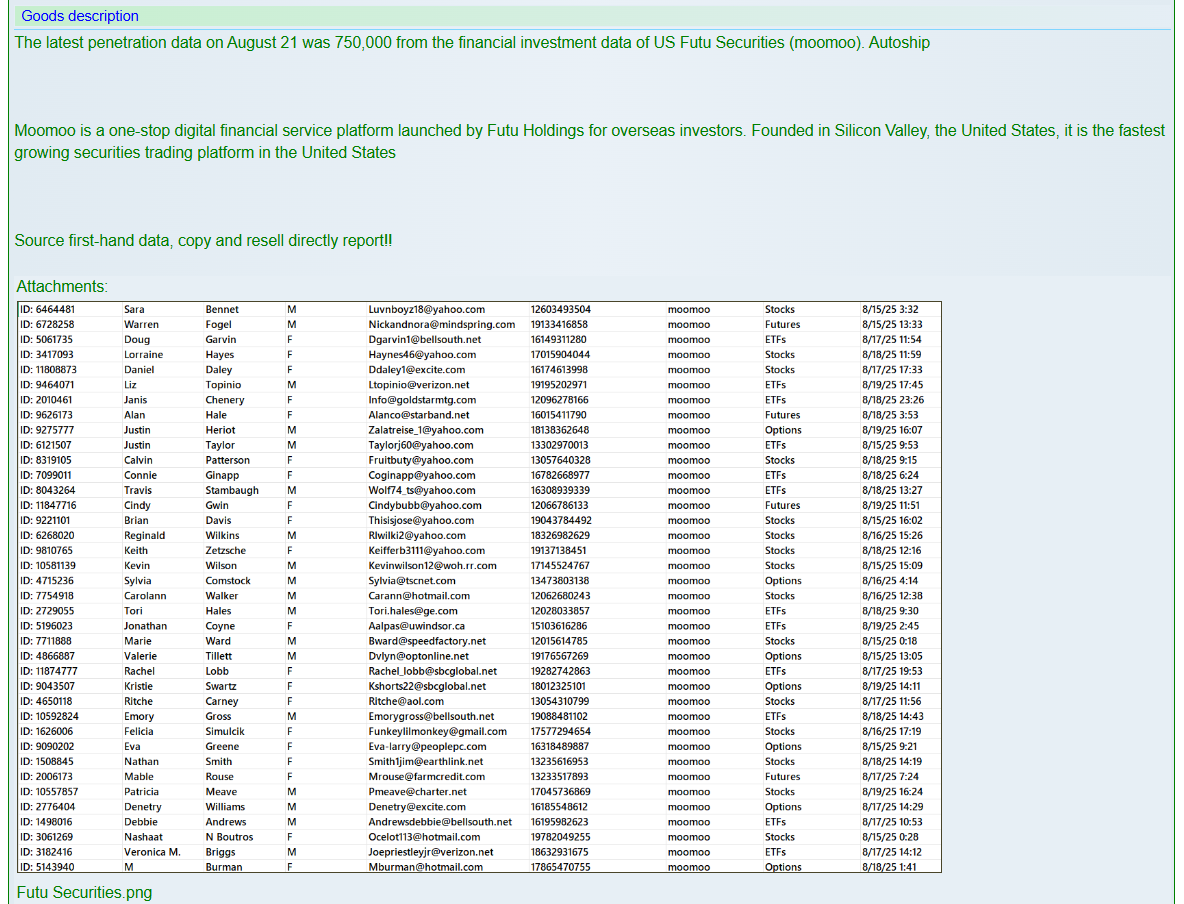
Task: Click the moomoo cell in the first row
Action: [x=688, y=310]
